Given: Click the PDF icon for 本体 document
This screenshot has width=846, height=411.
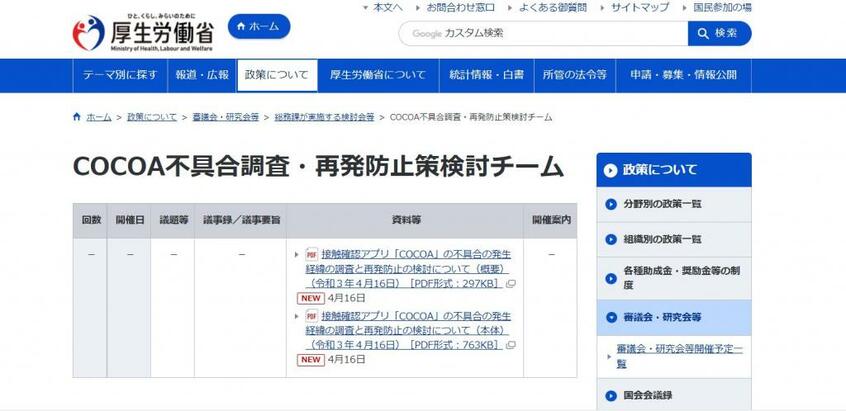Looking at the screenshot, I should point(312,316).
